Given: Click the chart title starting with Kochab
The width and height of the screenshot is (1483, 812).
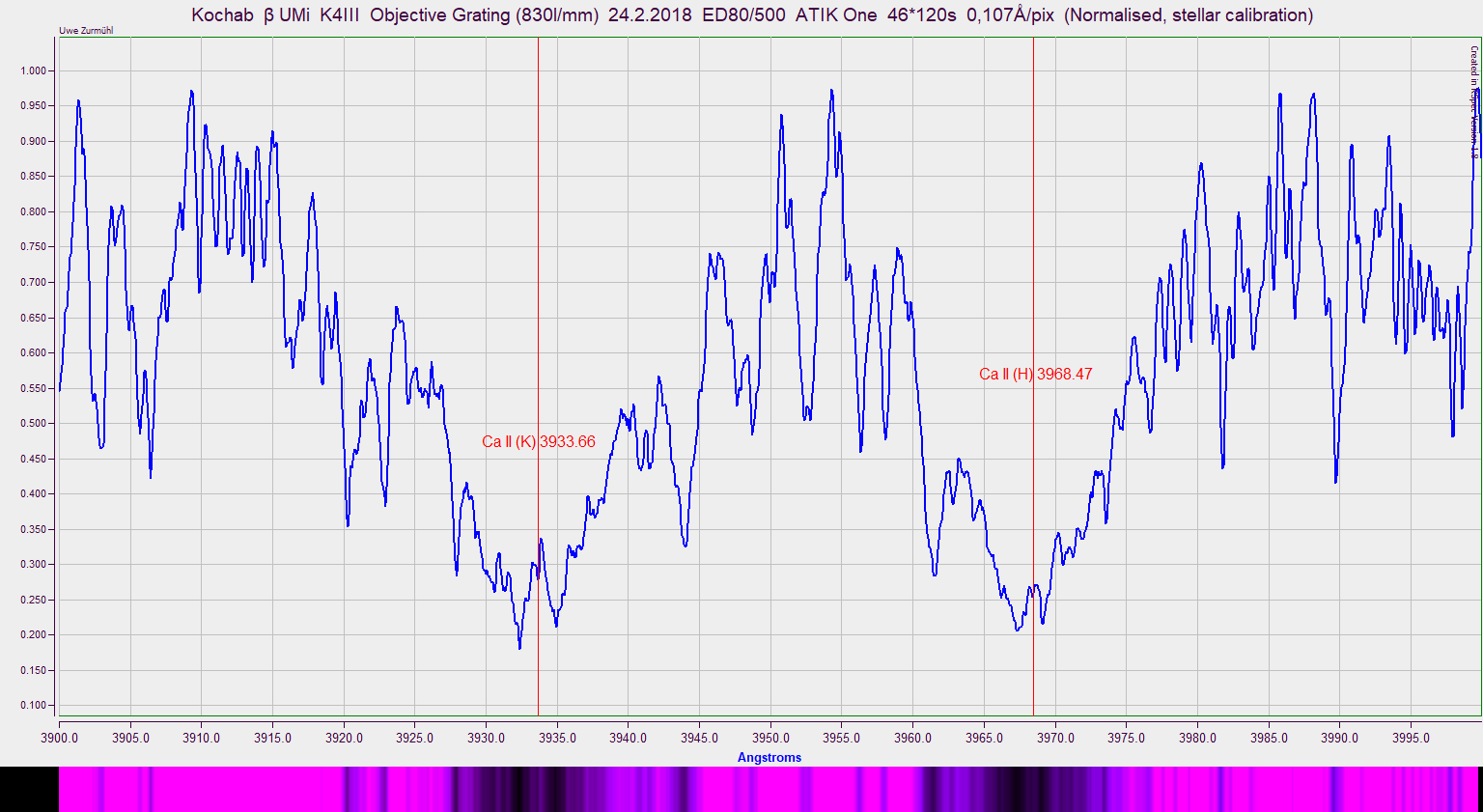Looking at the screenshot, I should pos(752,15).
